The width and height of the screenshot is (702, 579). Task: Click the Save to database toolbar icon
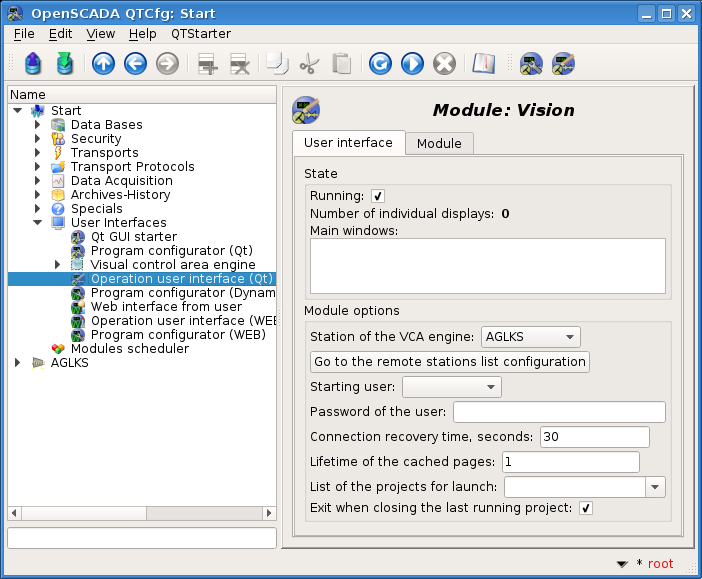[x=65, y=63]
